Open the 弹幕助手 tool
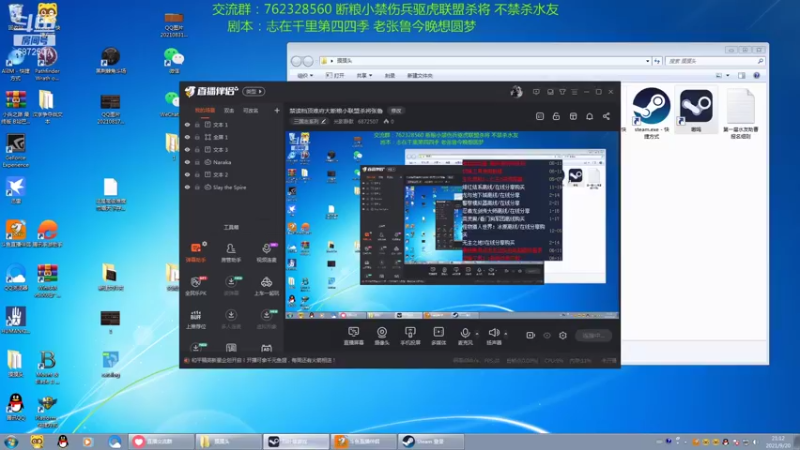The width and height of the screenshot is (800, 450). [196, 252]
